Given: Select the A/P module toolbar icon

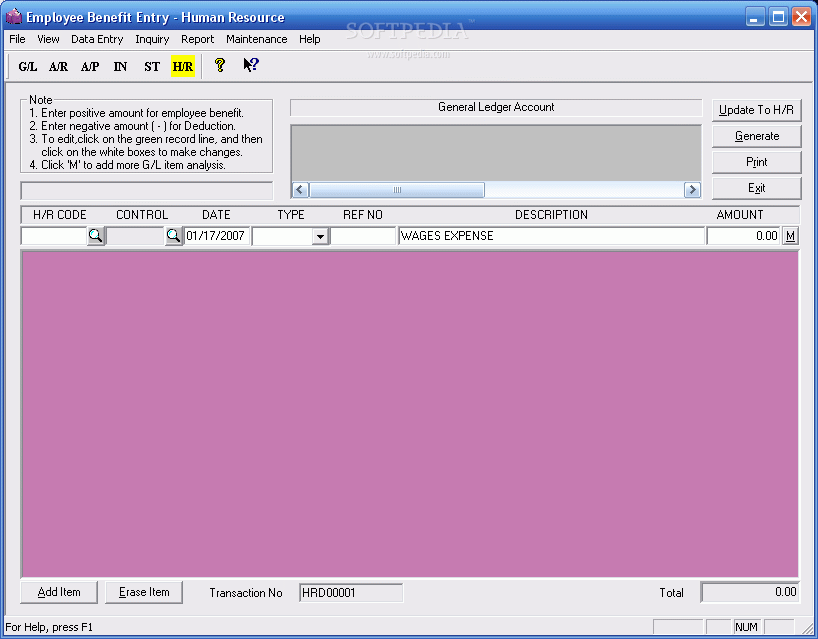Looking at the screenshot, I should pyautogui.click(x=90, y=66).
